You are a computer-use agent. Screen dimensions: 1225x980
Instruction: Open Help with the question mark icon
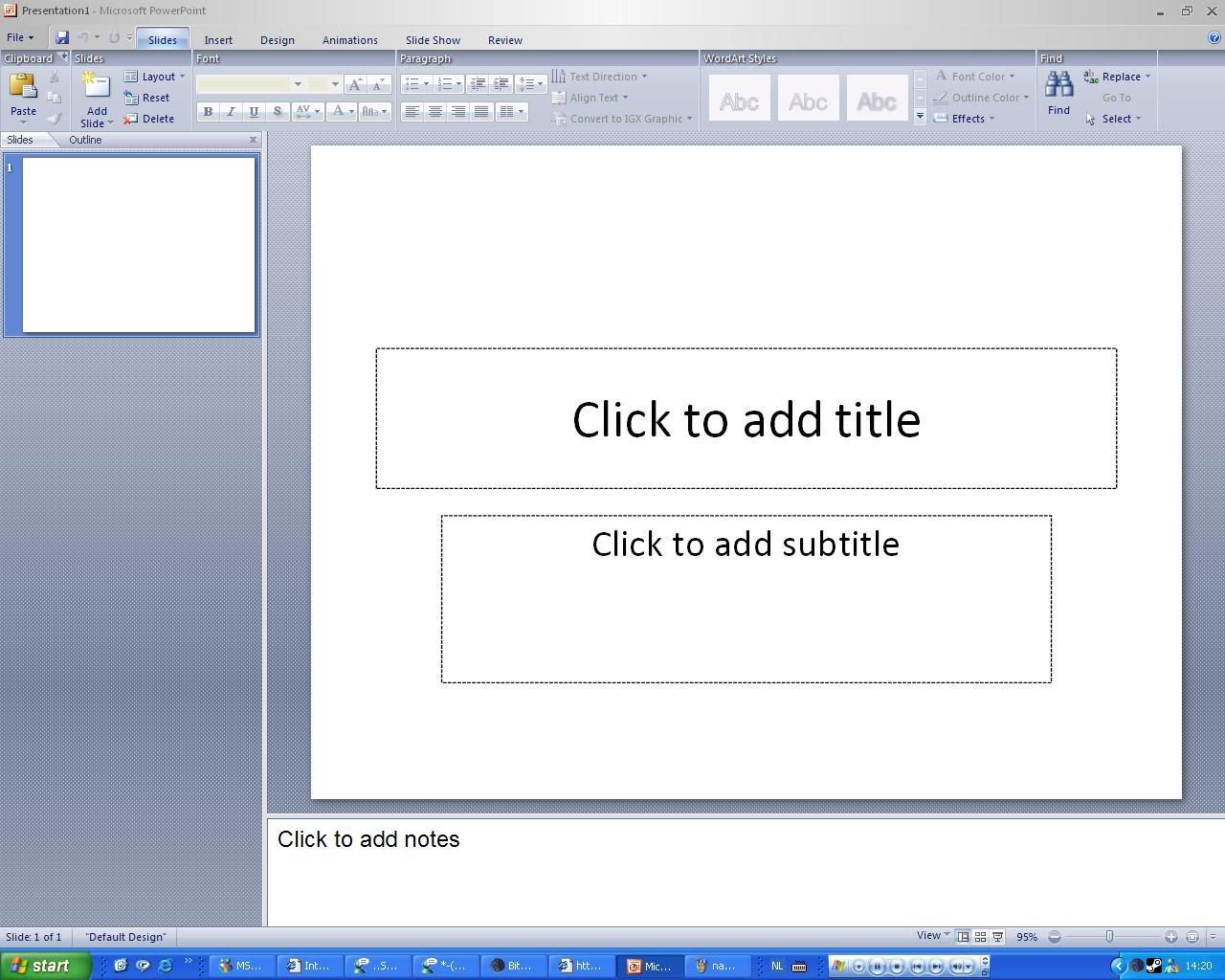click(1214, 38)
